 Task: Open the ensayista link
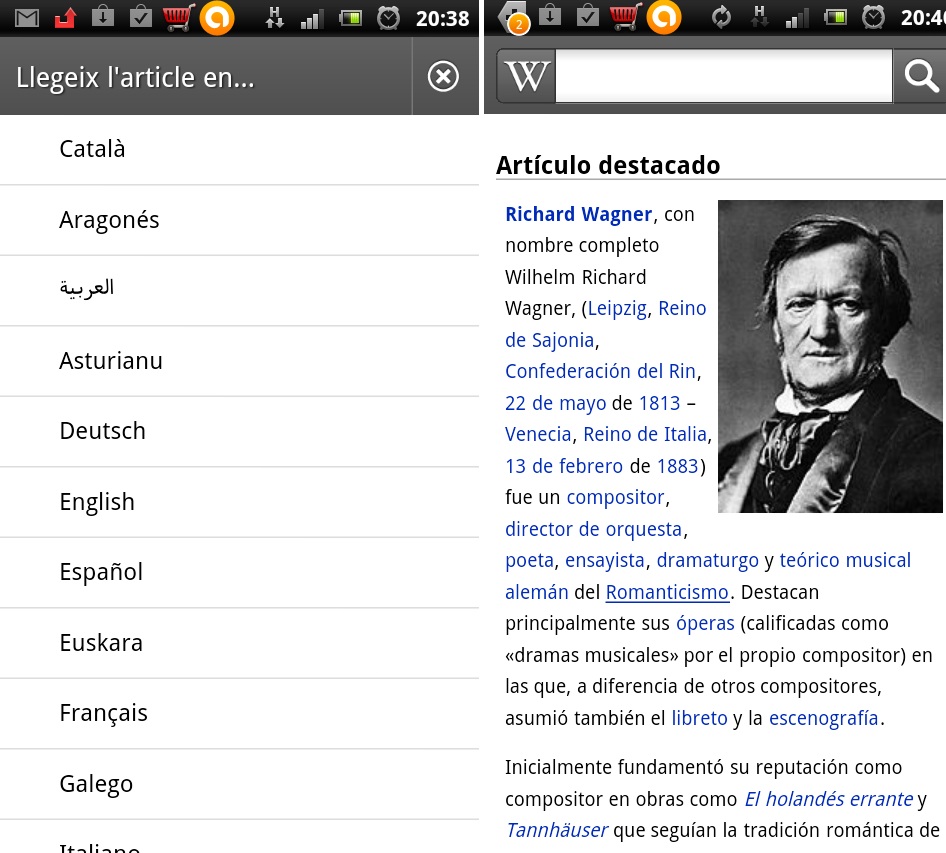click(x=605, y=560)
